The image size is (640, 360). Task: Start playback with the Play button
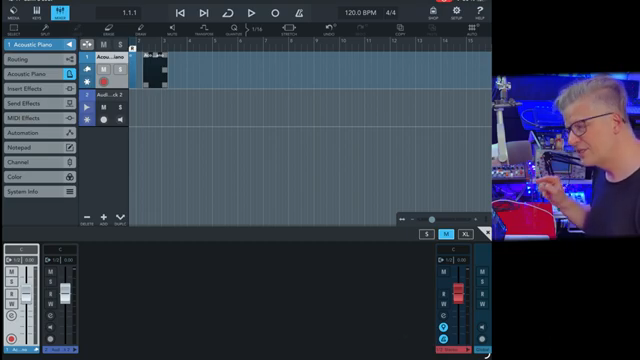coord(251,13)
